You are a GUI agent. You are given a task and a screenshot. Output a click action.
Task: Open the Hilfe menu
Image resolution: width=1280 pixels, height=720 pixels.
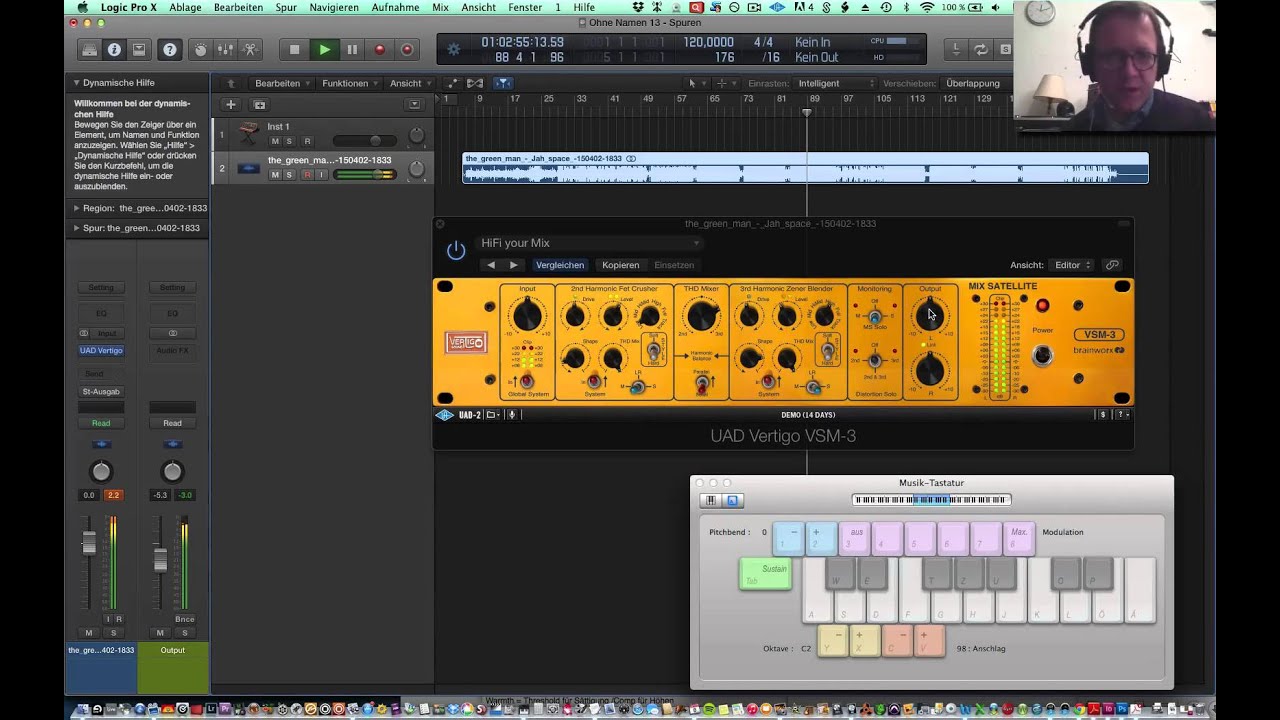[584, 7]
